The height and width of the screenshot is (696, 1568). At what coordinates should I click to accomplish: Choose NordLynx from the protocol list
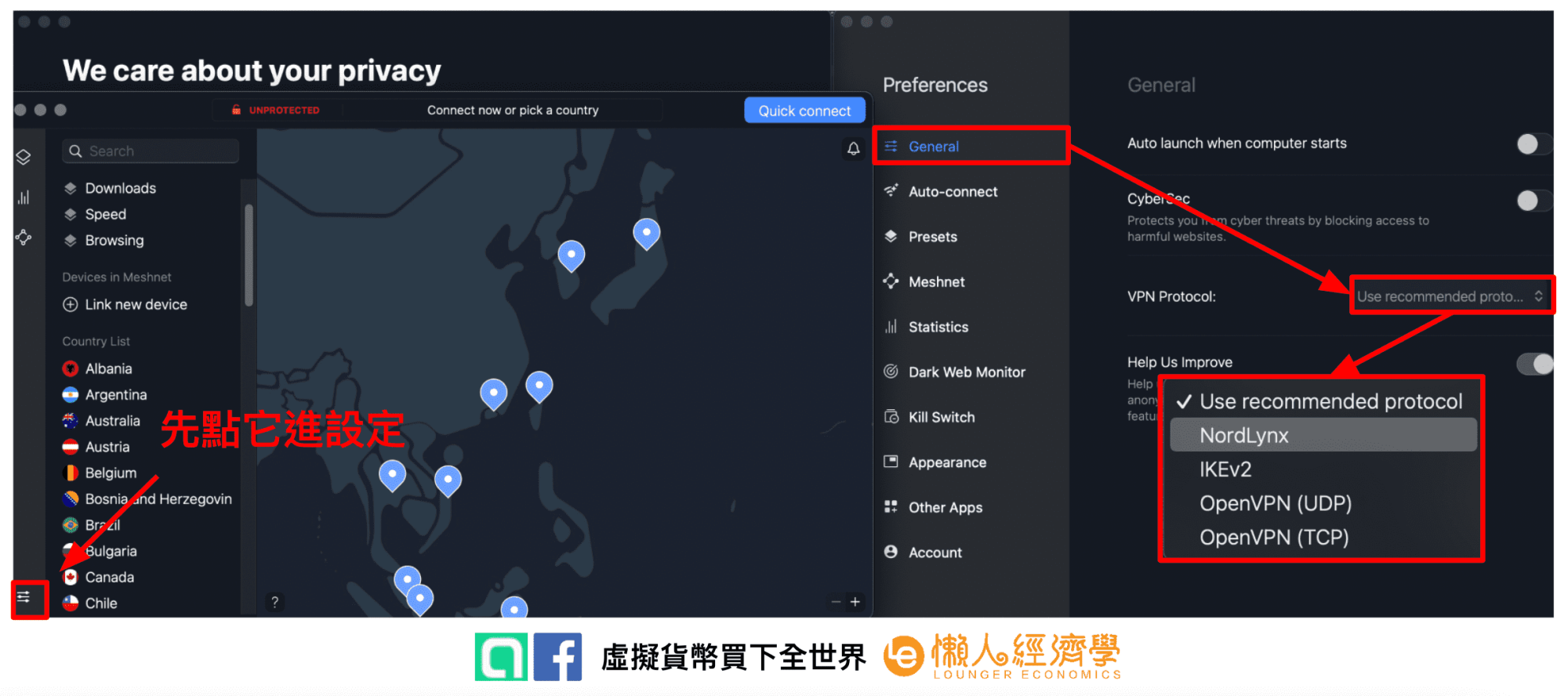pyautogui.click(x=1323, y=435)
